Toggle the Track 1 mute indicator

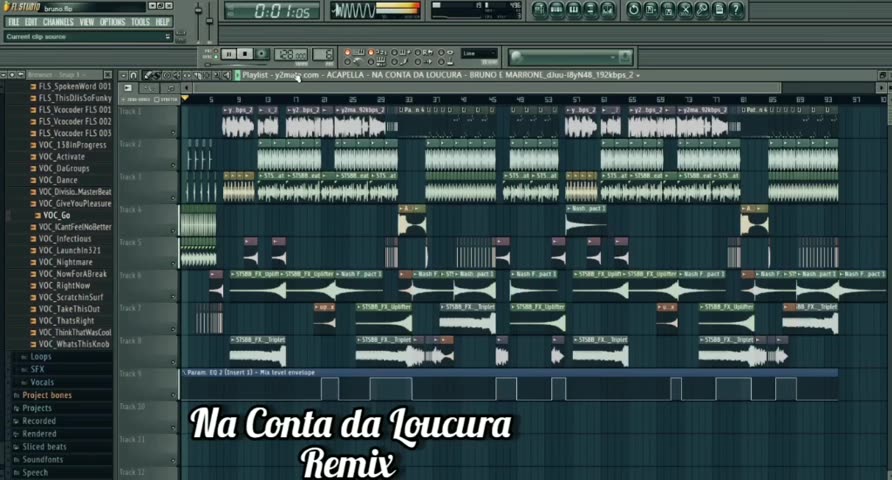coord(173,133)
